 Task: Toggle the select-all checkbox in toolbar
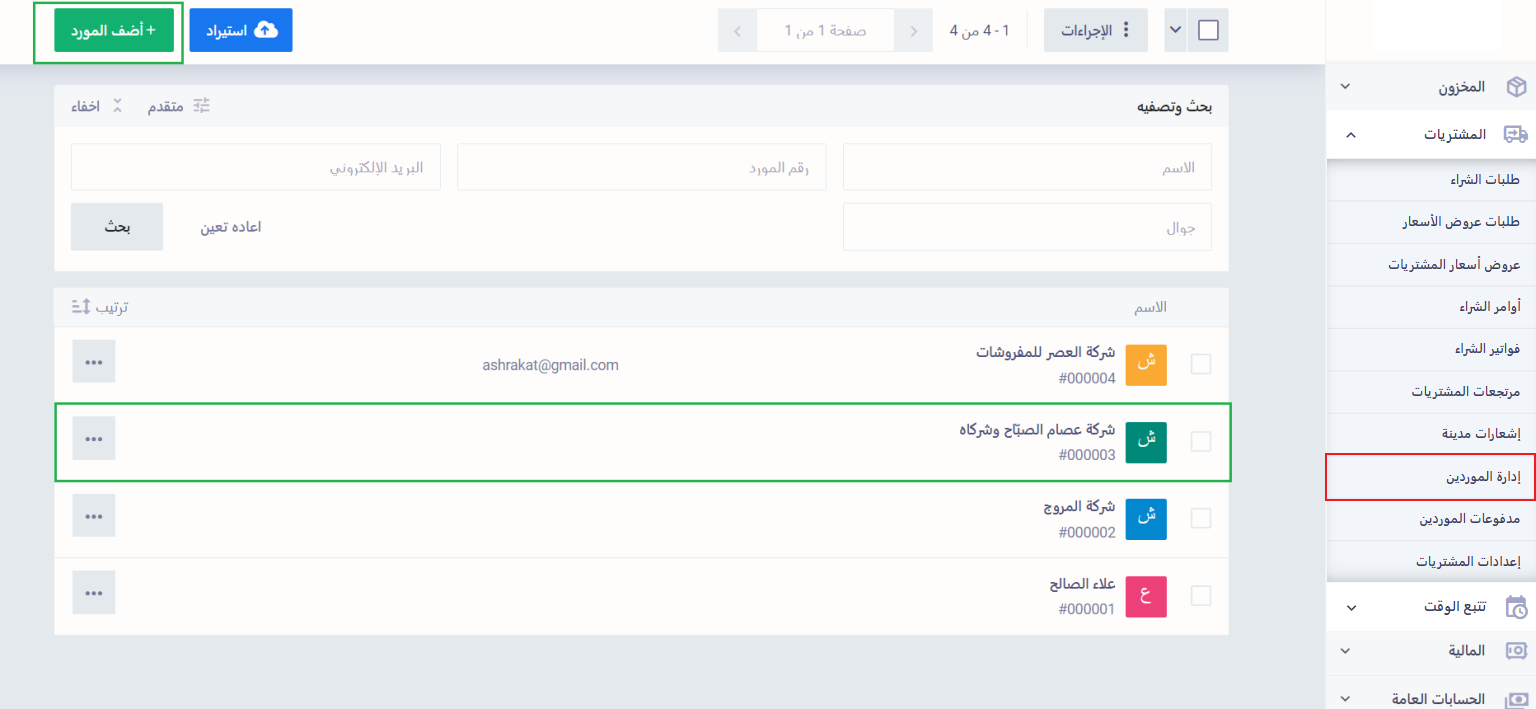click(x=1208, y=30)
